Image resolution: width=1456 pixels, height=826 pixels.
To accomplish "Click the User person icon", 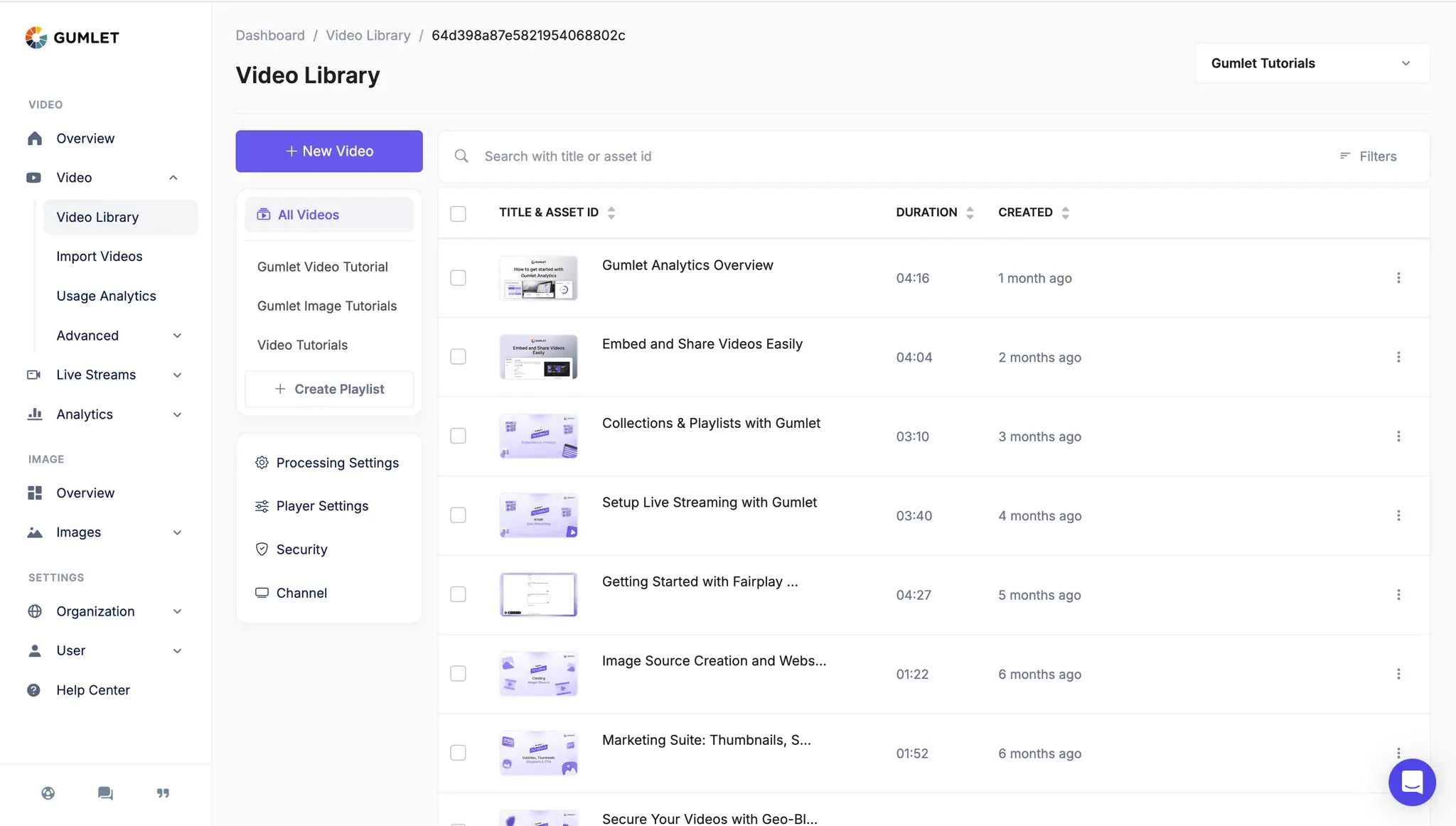I will 34,650.
